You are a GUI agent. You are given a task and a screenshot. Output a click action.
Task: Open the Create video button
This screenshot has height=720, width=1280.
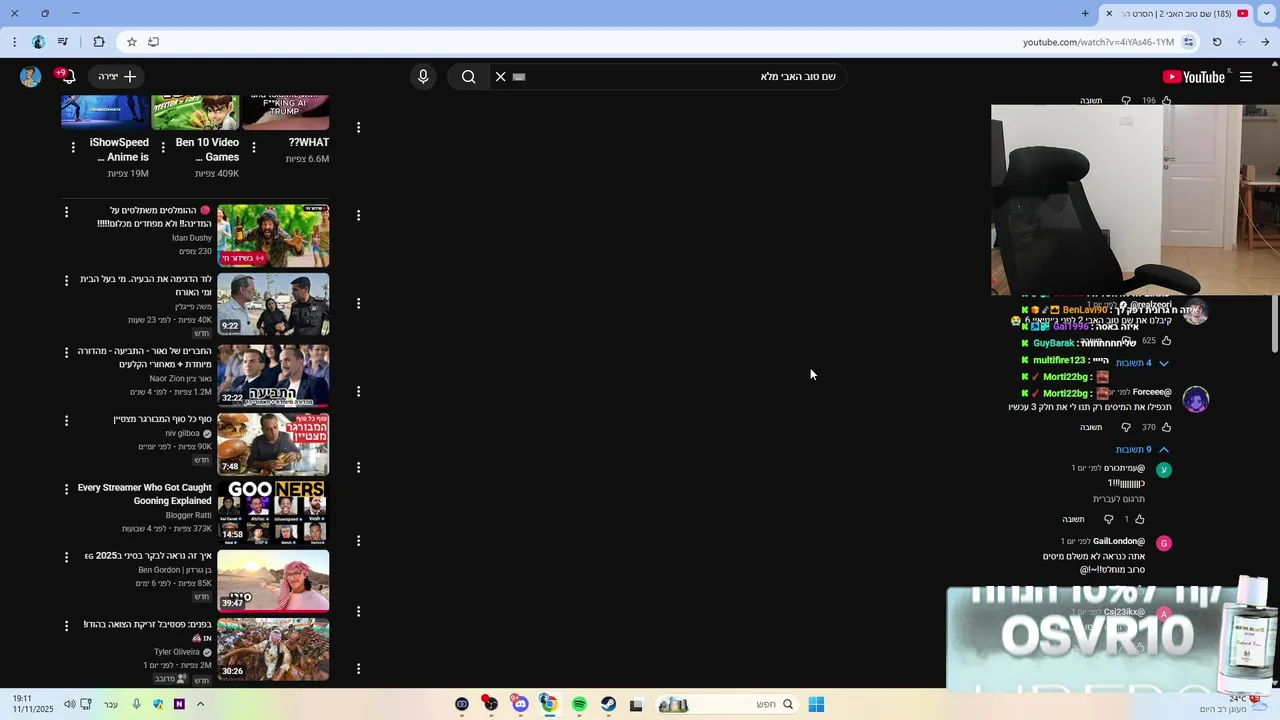click(x=117, y=77)
